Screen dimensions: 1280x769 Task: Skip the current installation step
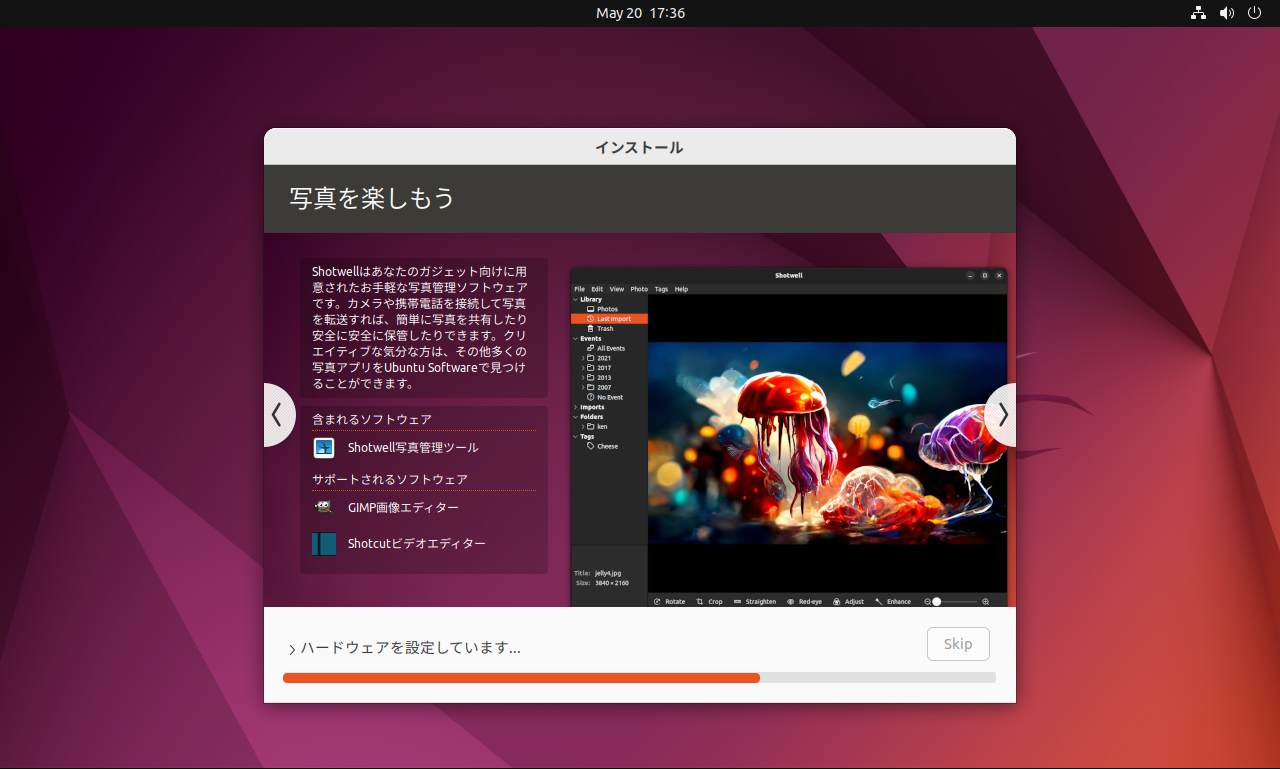click(958, 644)
